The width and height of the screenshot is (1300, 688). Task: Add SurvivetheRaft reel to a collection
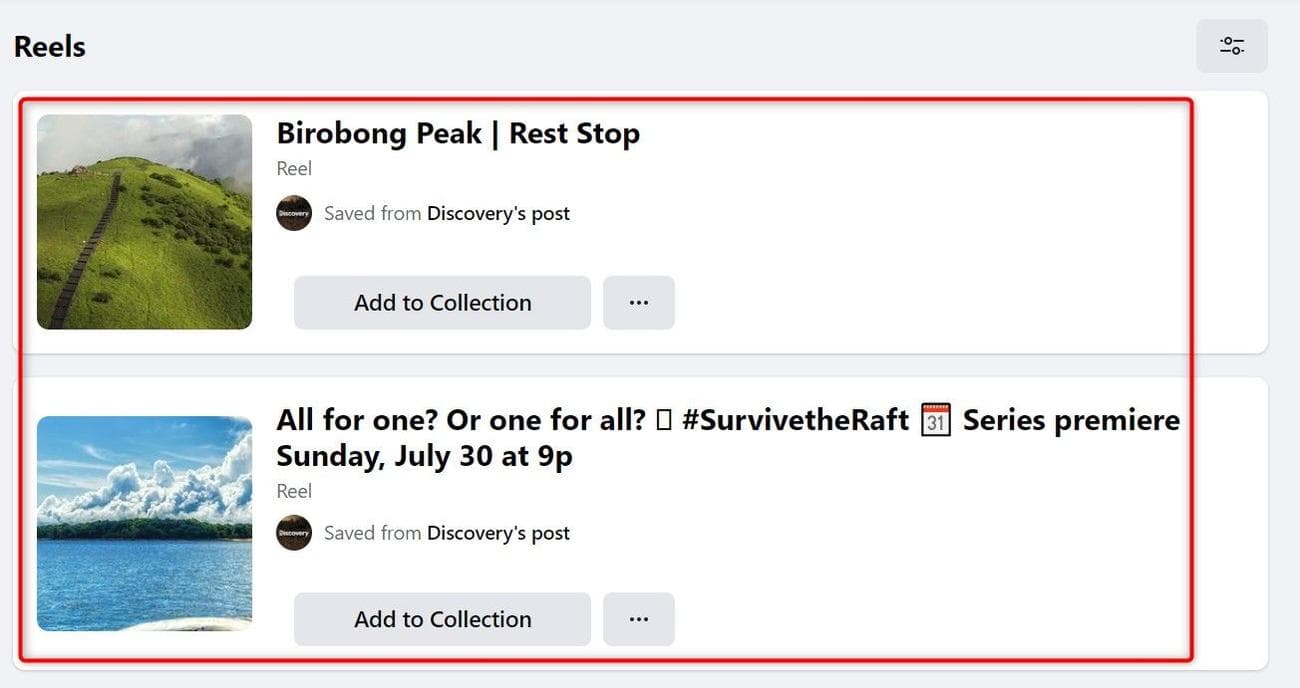[x=442, y=619]
